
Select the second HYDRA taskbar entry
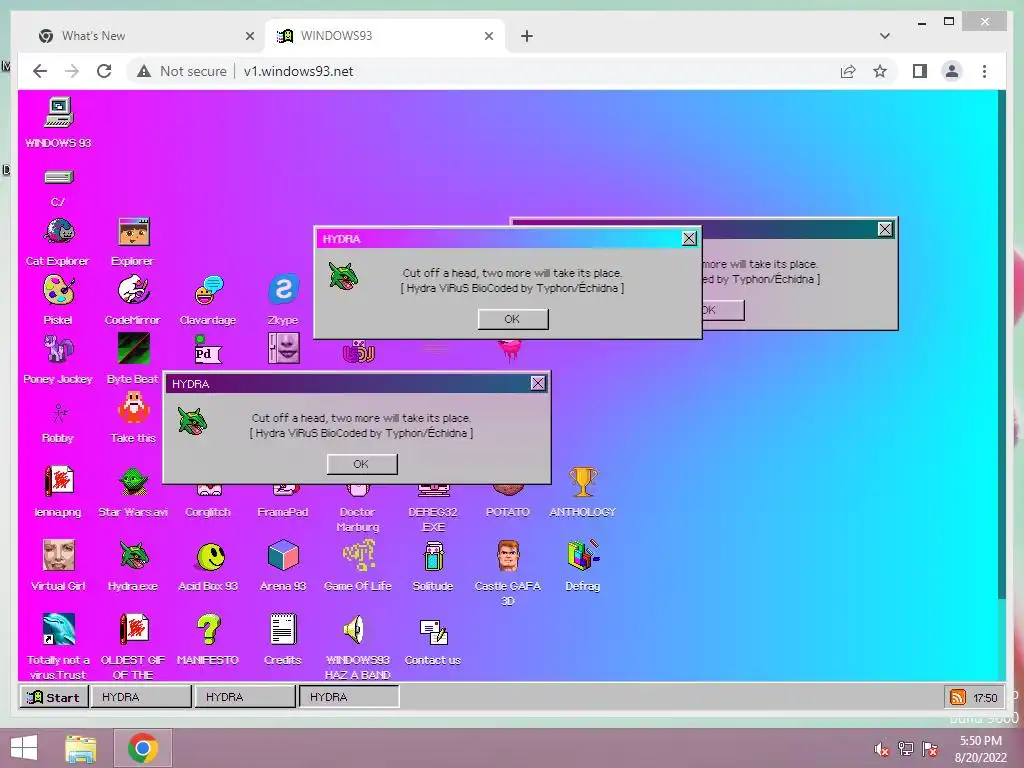[x=245, y=697]
